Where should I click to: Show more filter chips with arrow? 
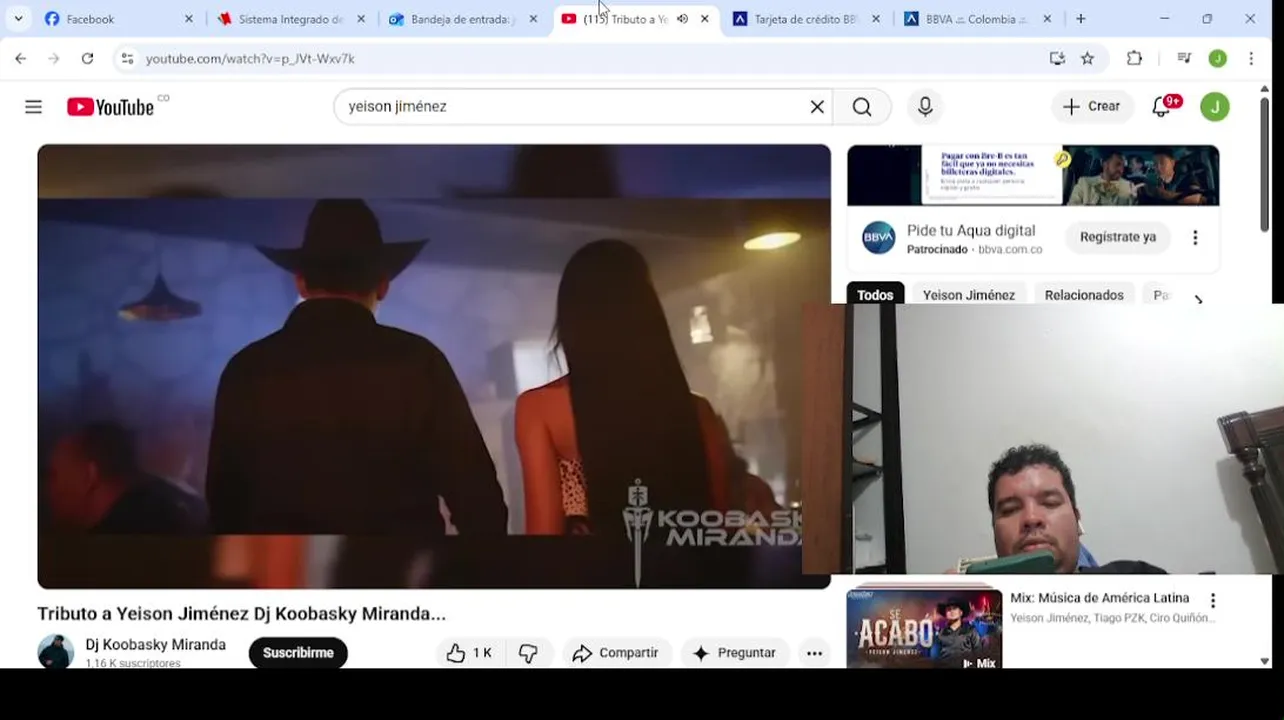pos(1198,297)
